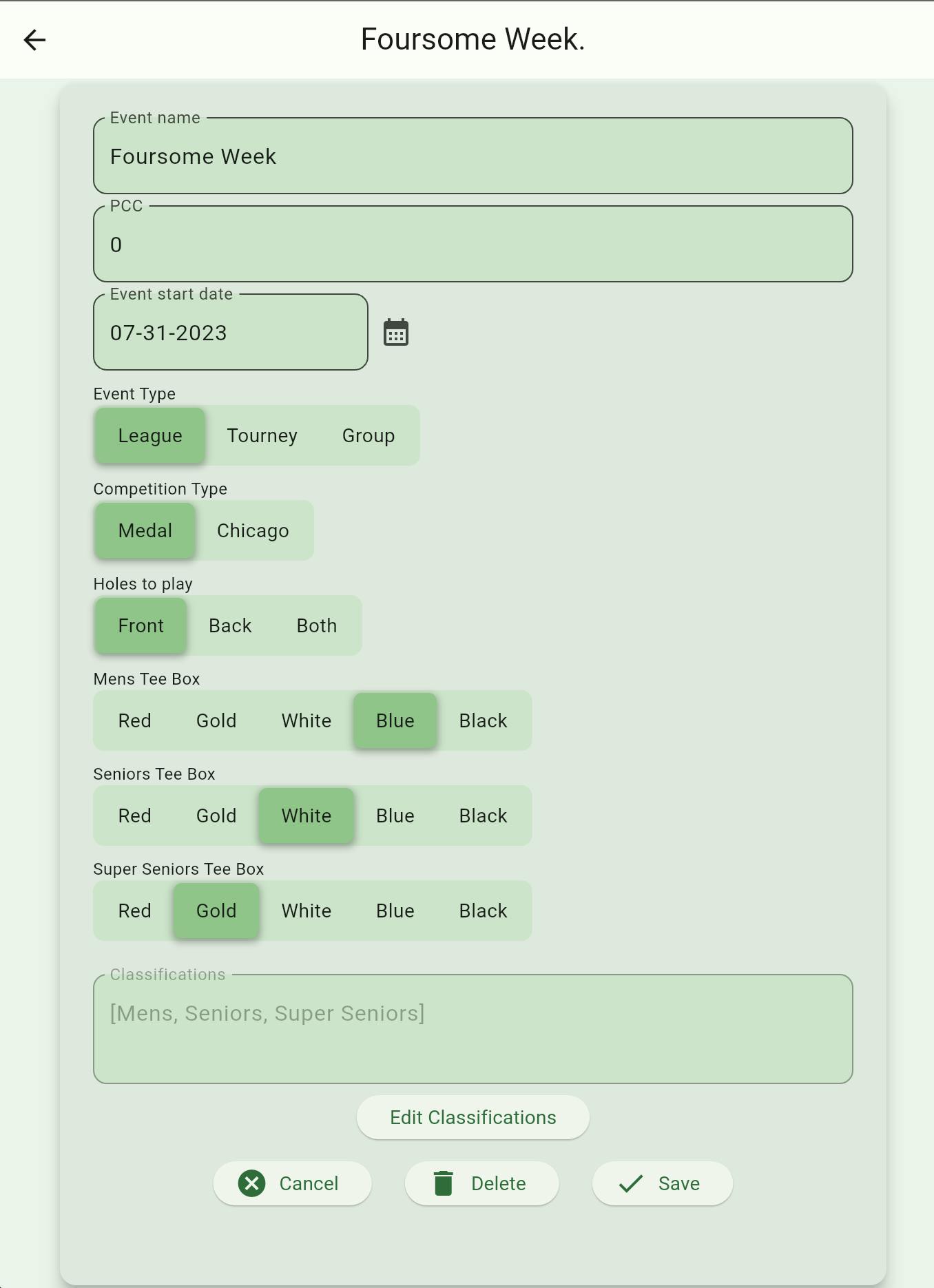Choose Both for holes to play

click(317, 625)
